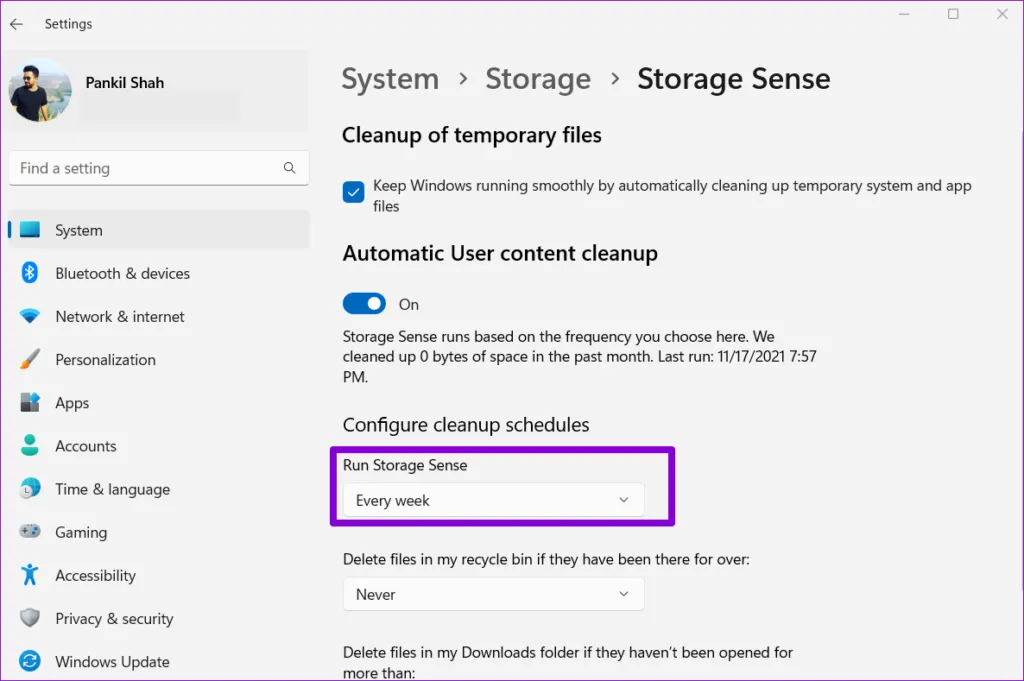The width and height of the screenshot is (1024, 681).
Task: Click the Find a setting field
Action: coord(145,168)
